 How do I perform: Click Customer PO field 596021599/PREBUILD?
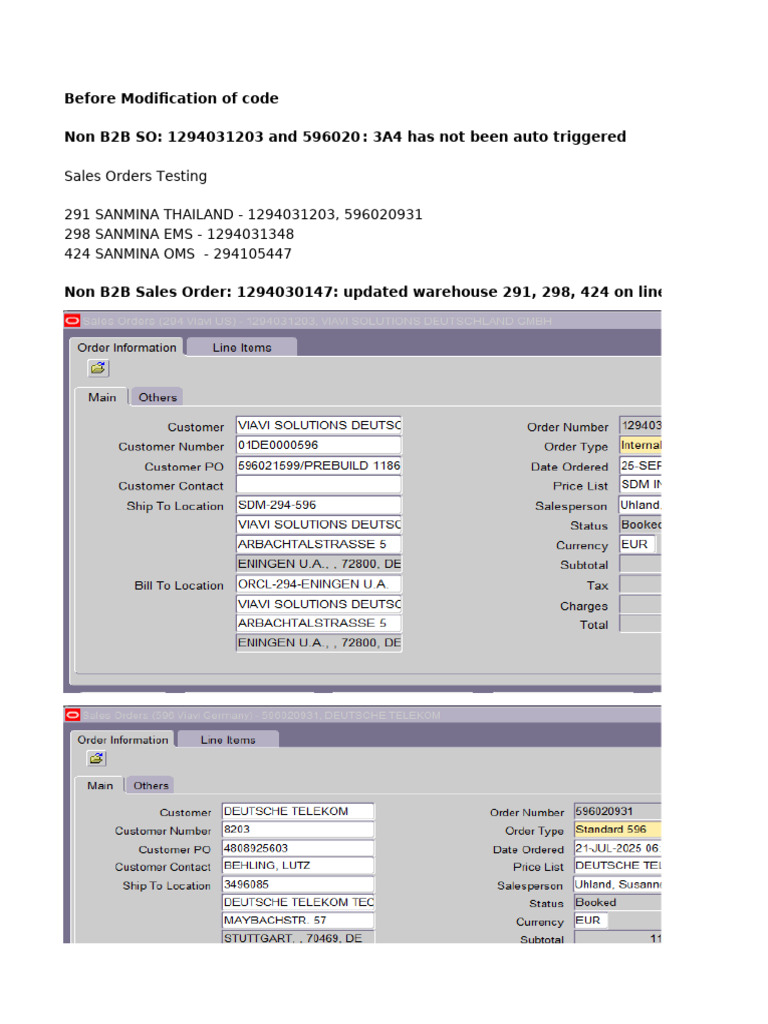click(x=319, y=466)
